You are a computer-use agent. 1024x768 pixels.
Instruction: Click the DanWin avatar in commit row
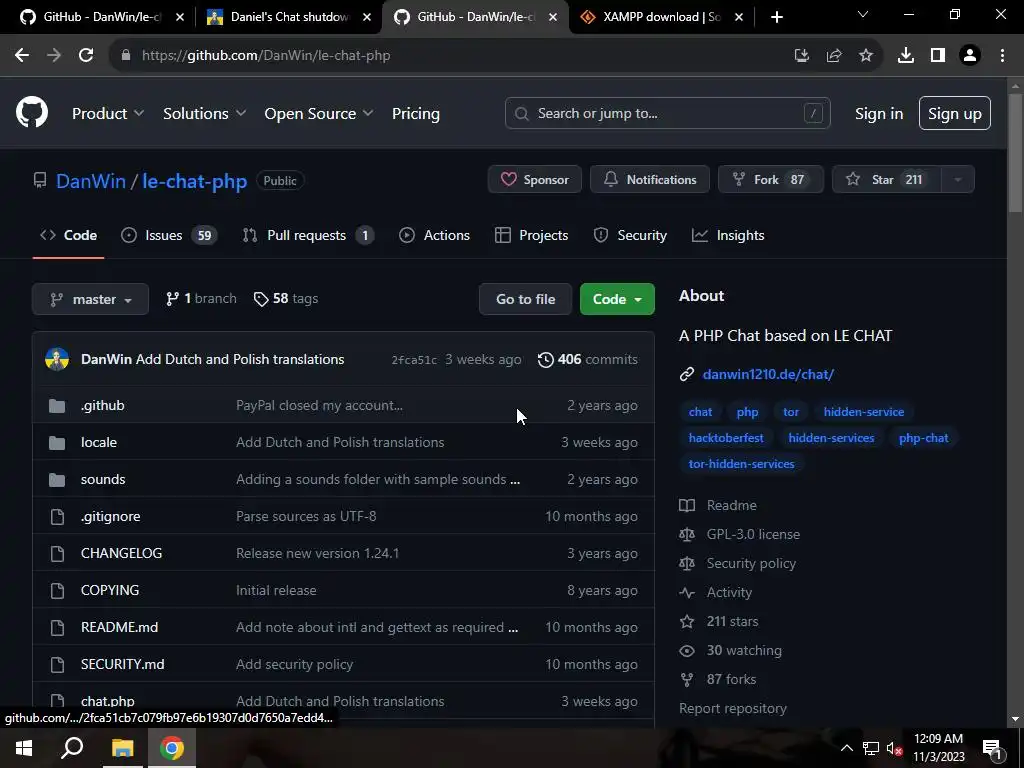point(57,359)
